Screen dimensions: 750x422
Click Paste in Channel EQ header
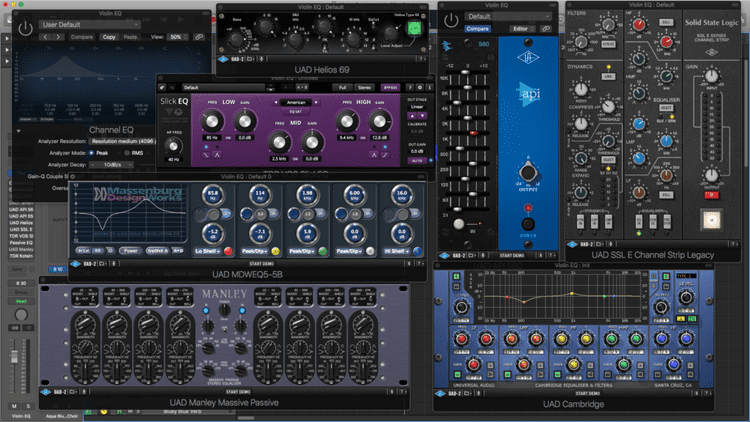point(130,37)
